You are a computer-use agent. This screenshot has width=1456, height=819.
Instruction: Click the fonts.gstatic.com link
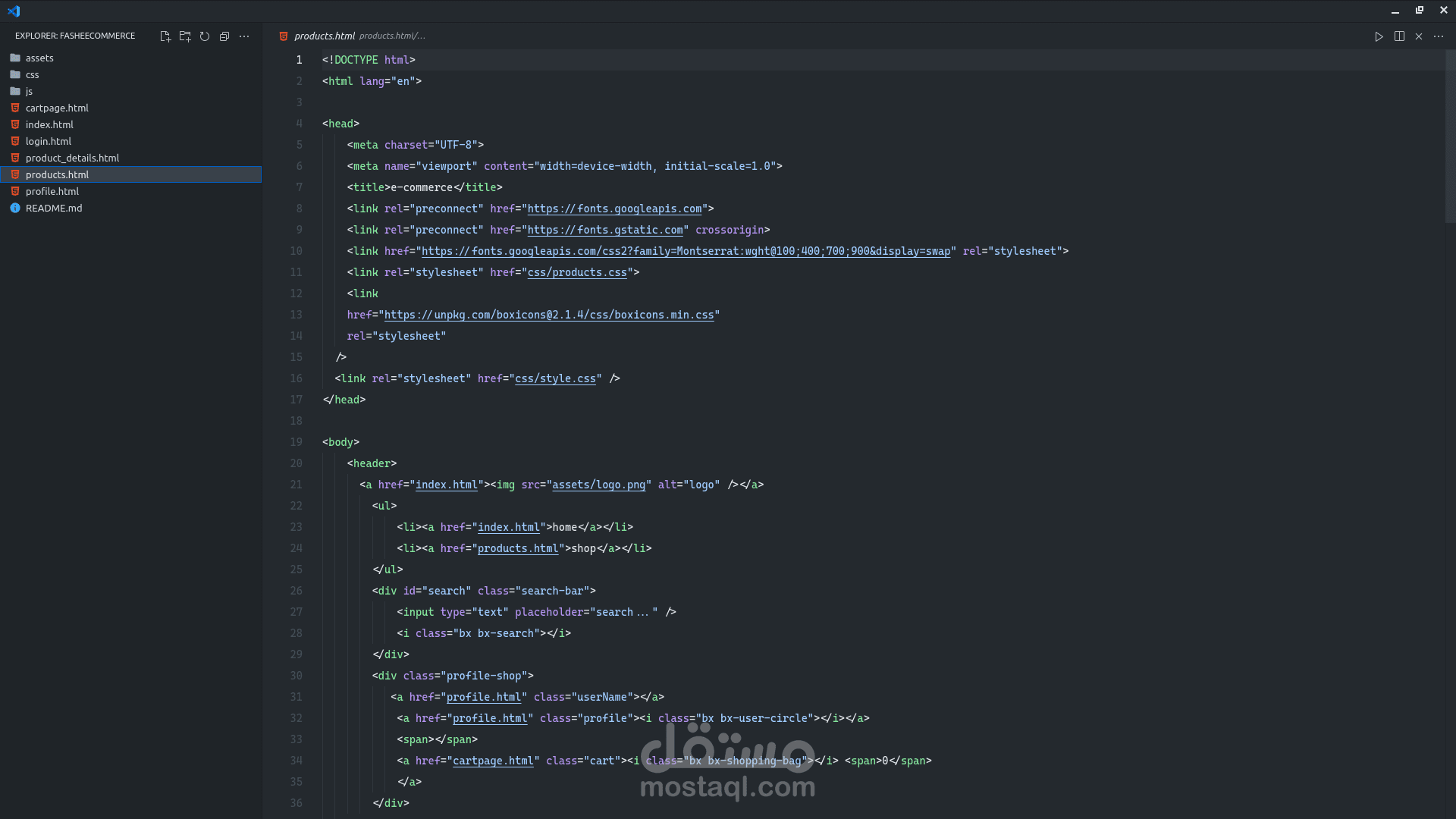[x=605, y=230]
